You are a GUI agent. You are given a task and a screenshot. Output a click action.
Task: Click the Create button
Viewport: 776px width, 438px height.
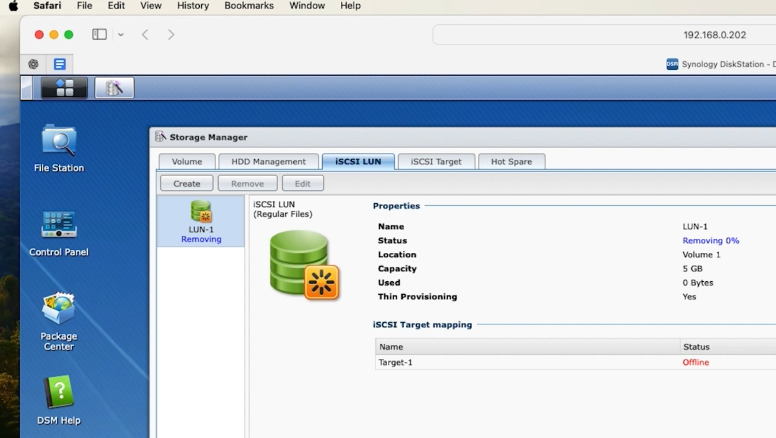click(x=187, y=183)
